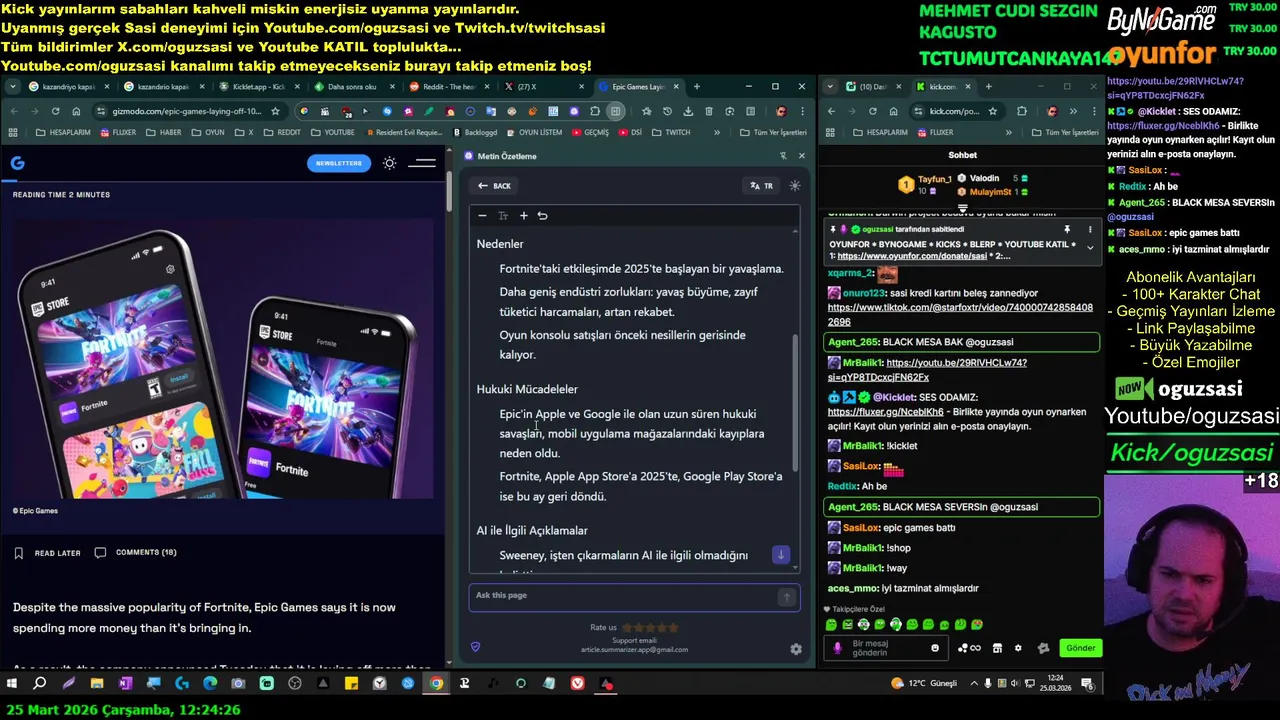Open notification center icon in taskbar

pyautogui.click(x=1087, y=684)
